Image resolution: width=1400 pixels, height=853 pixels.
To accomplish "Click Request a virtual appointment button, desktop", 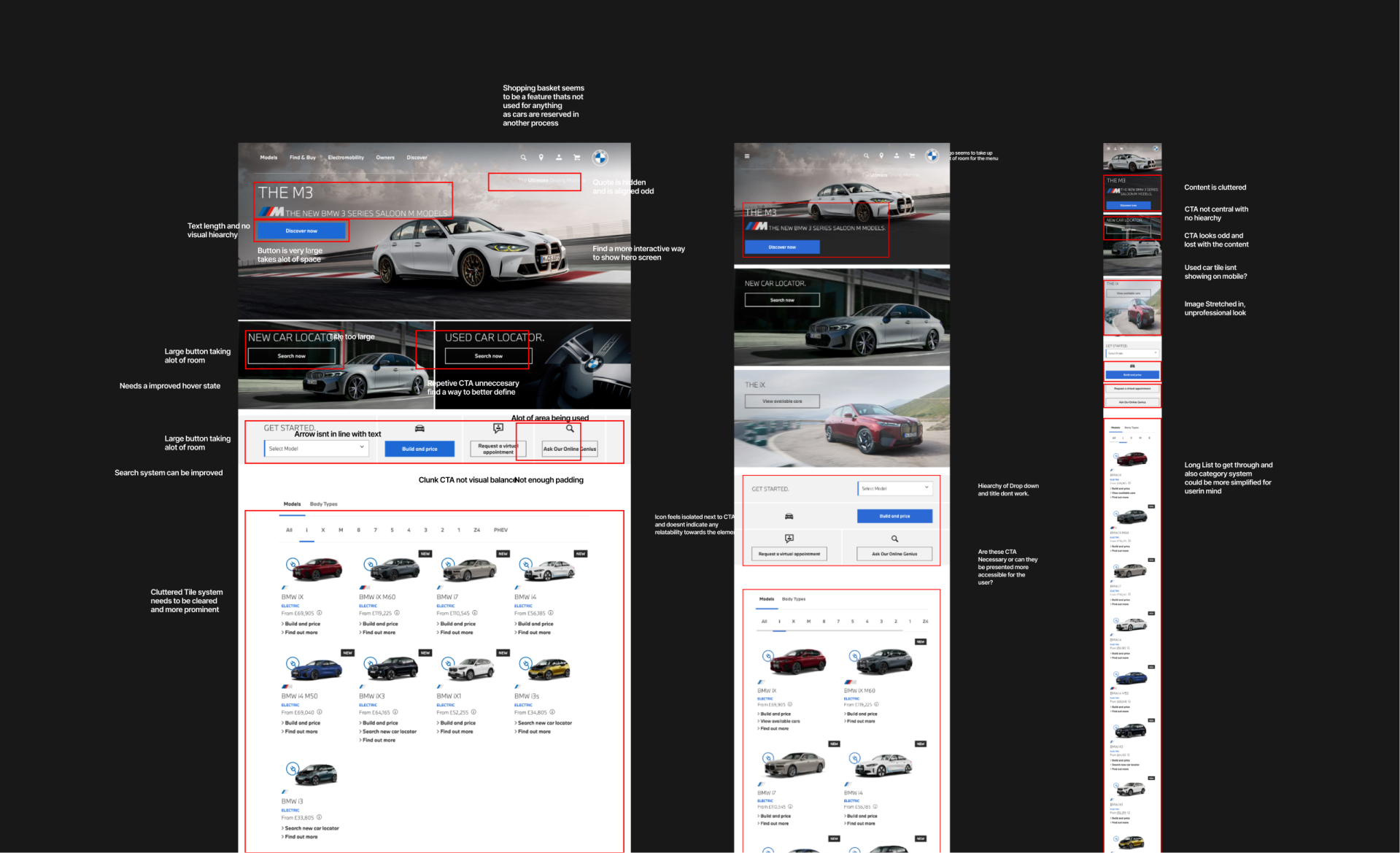I will pos(498,449).
